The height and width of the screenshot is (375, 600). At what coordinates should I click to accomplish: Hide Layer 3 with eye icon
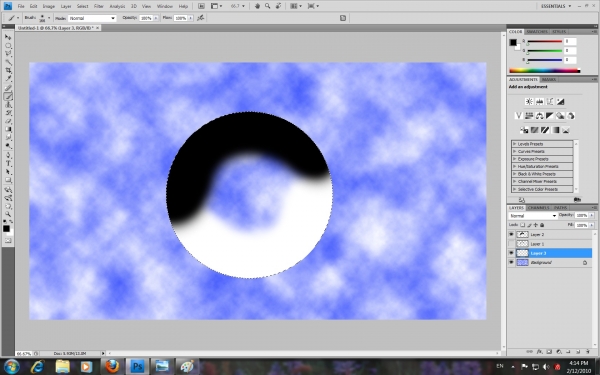pos(511,253)
